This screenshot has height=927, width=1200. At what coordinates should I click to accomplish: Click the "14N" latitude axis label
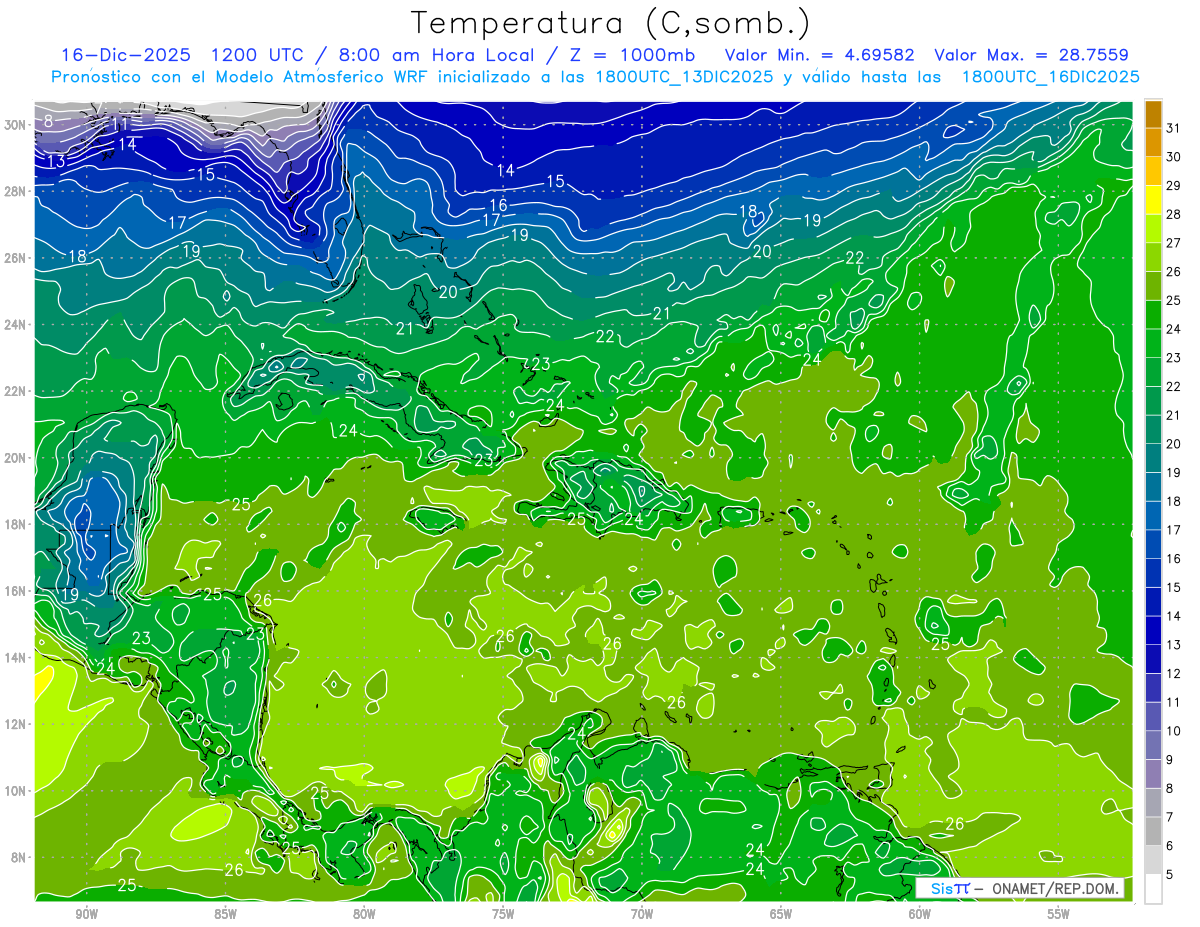[15, 657]
